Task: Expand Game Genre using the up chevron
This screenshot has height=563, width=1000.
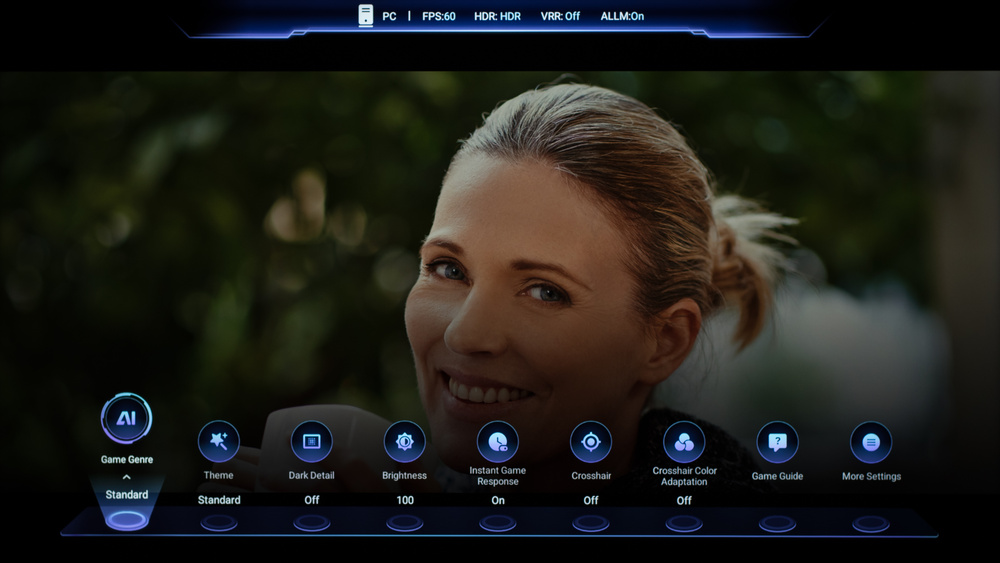Action: (x=127, y=478)
